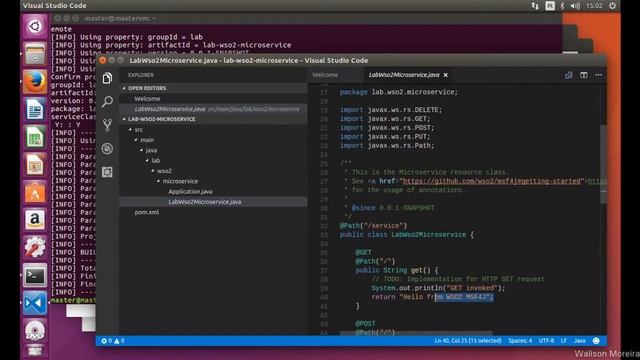Screen dimensions: 640x360
Task: Click the errors and warnings count indicator
Action: 113,340
